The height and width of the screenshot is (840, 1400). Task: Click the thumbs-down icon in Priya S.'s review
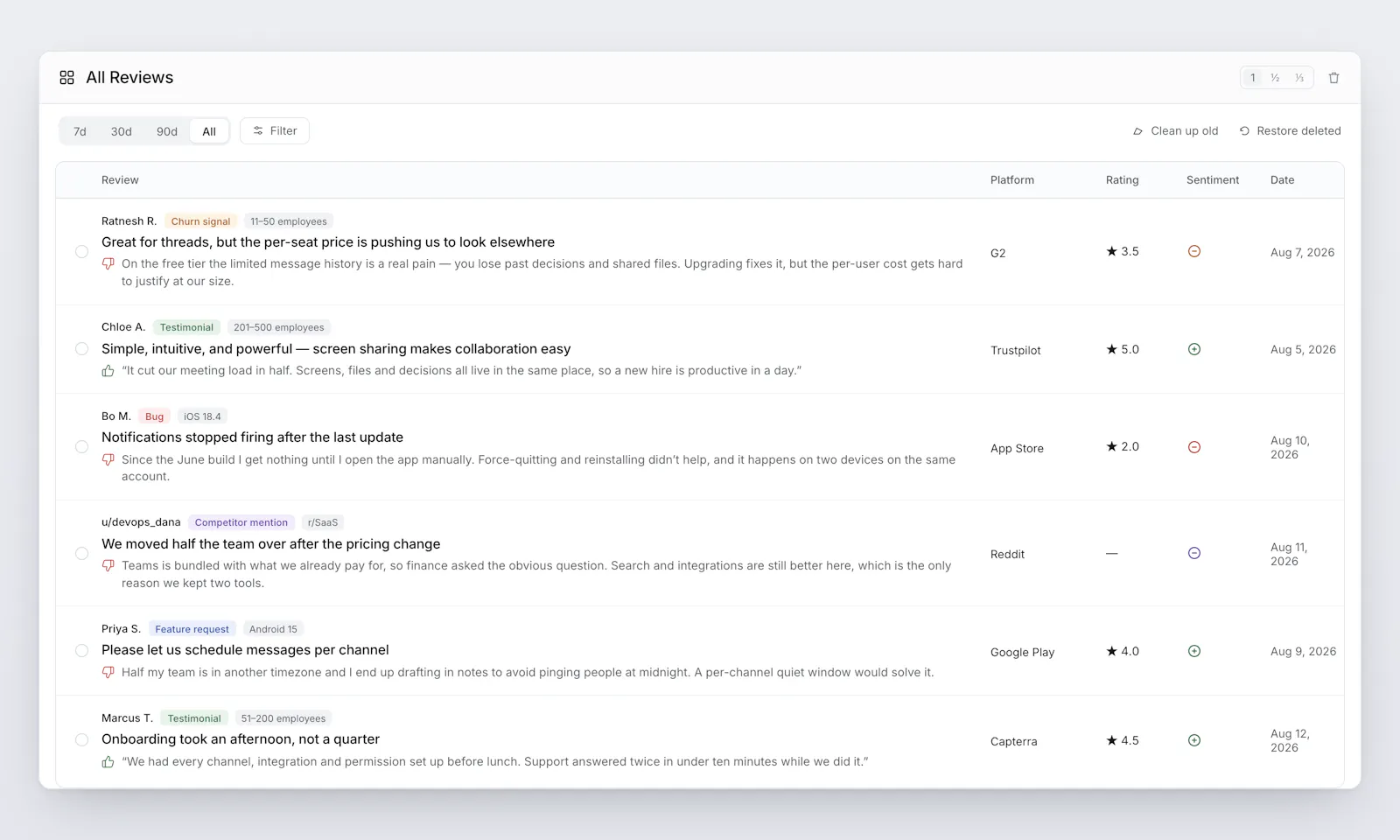tap(108, 672)
